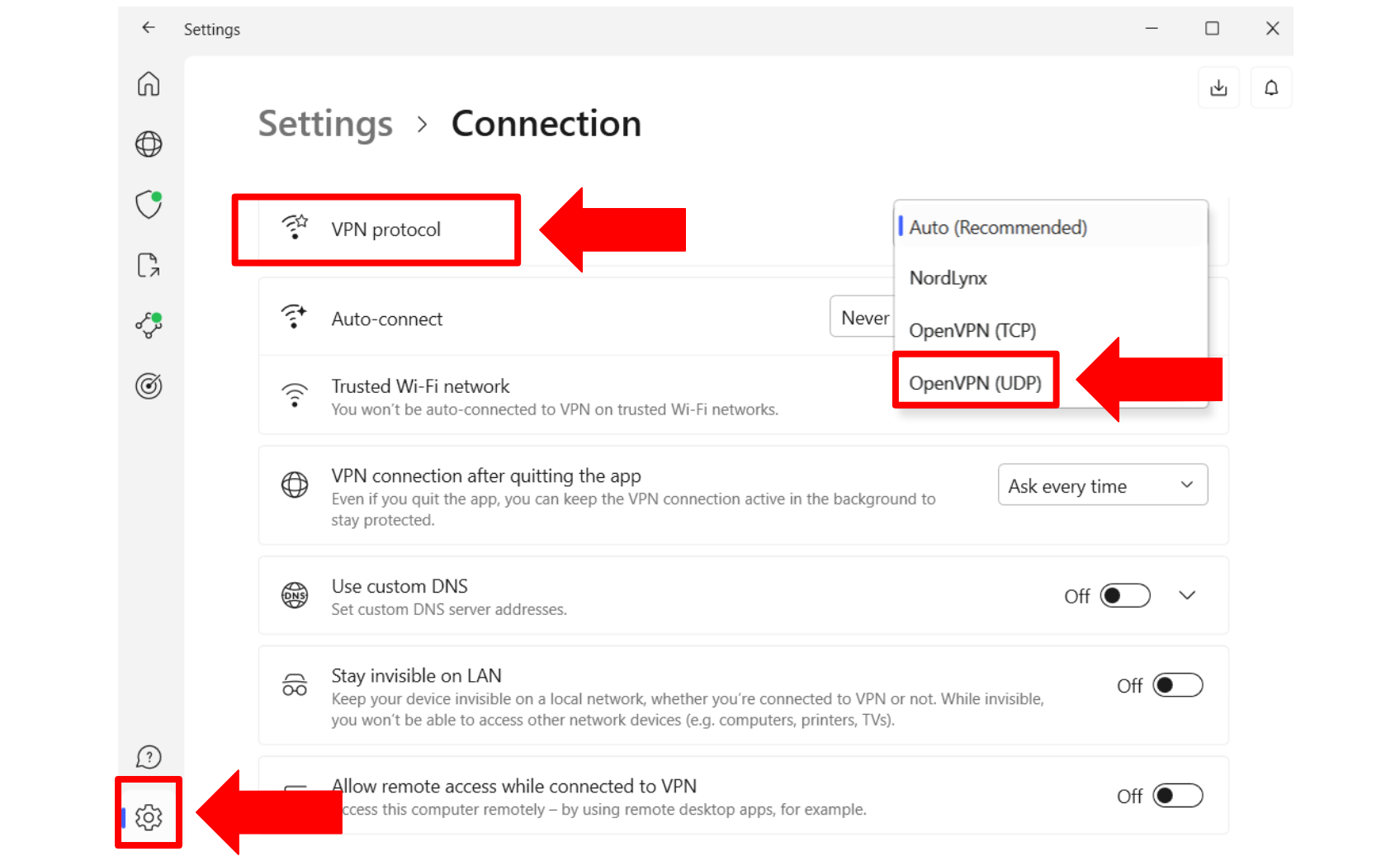1400x861 pixels.
Task: Click 'Set custom DNS server addresses.' description
Action: (x=449, y=609)
